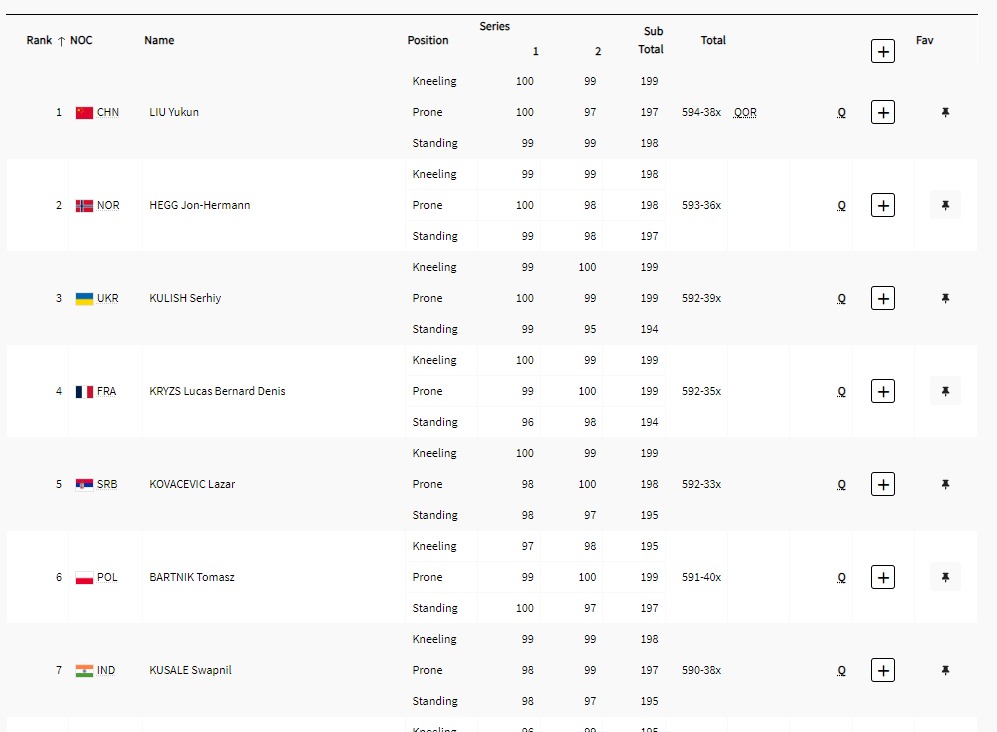997x732 pixels.
Task: Expand details for LIU Yukun row
Action: (882, 113)
